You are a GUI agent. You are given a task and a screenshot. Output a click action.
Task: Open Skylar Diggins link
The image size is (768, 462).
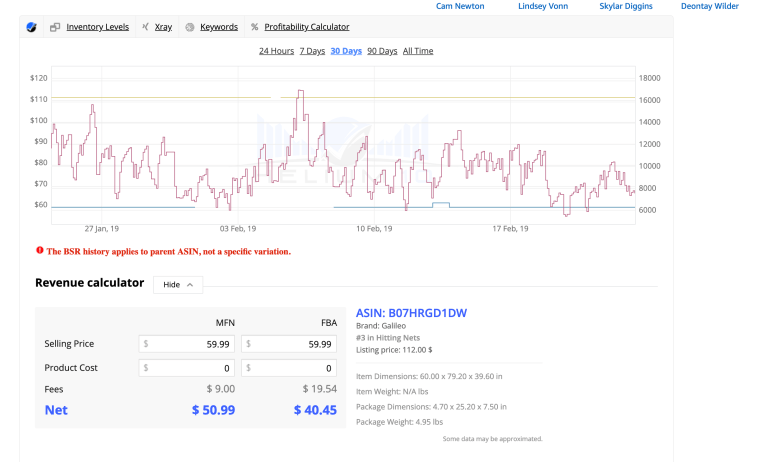click(x=626, y=6)
